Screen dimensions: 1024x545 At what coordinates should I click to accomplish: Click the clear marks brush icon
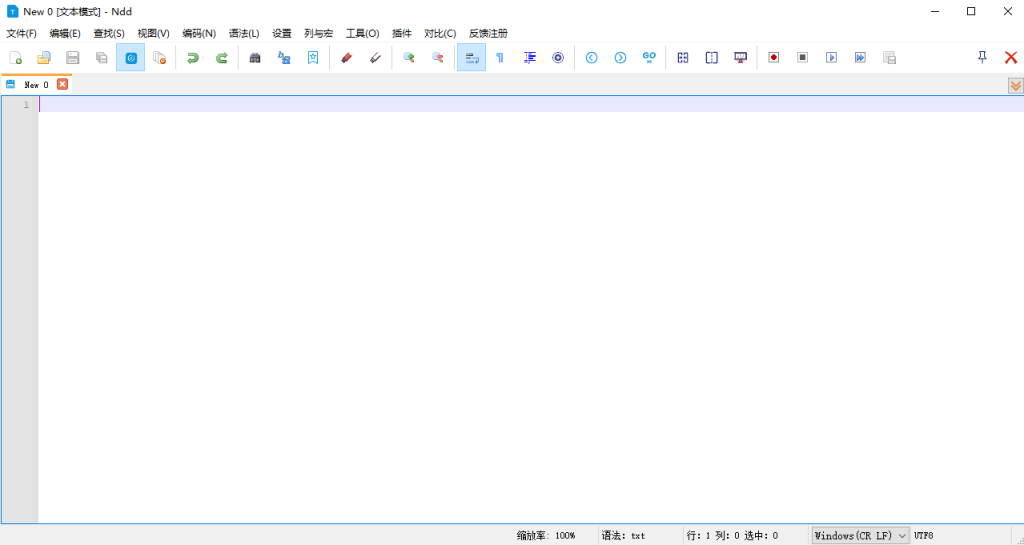click(376, 57)
